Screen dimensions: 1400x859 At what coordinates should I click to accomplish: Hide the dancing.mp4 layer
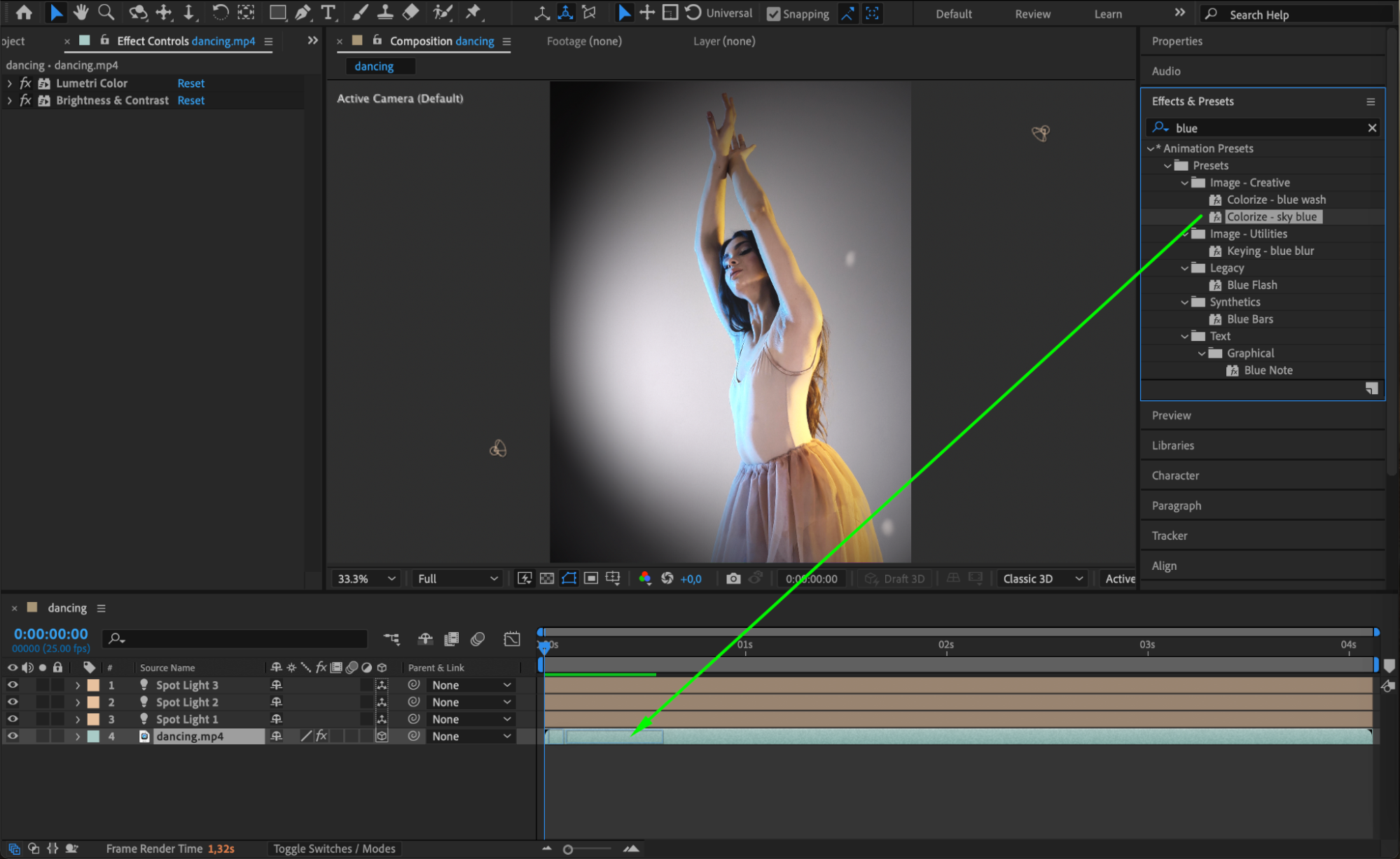coord(13,736)
